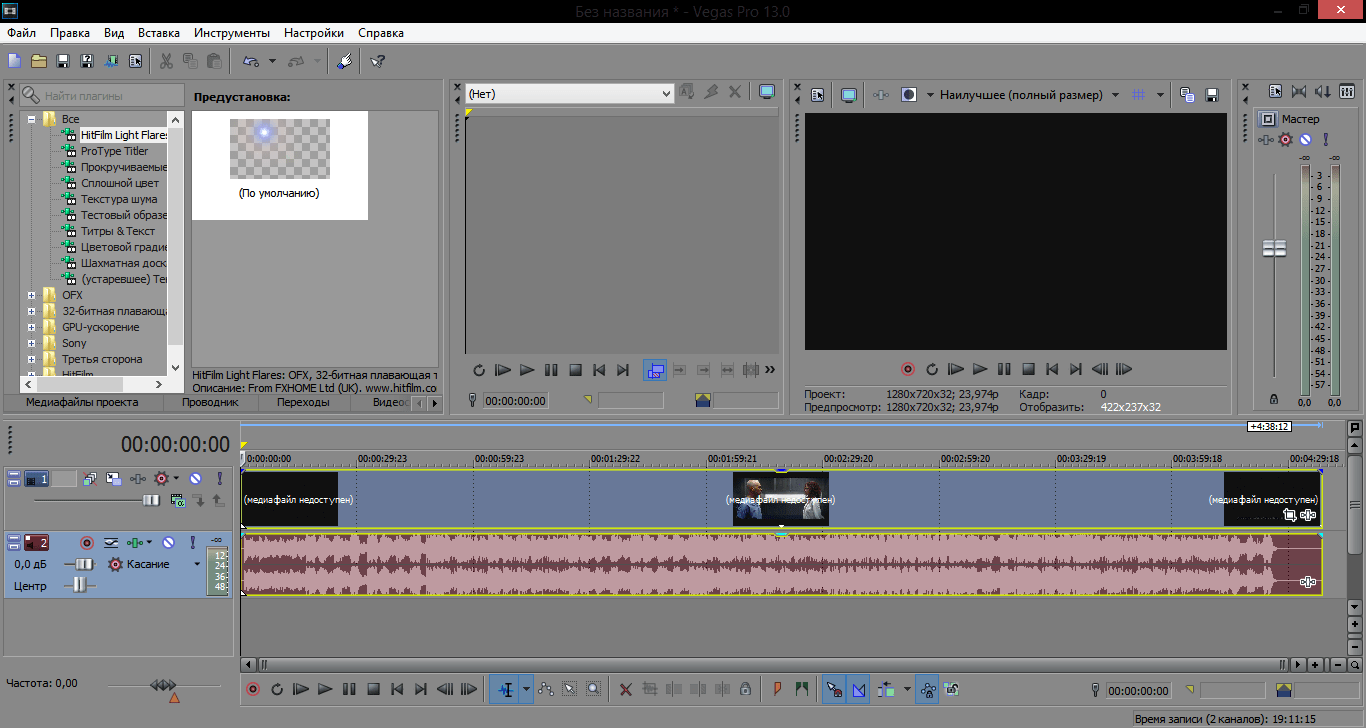Select the Zoom edit tool (magnifier)
This screenshot has height=728, width=1366.
pyautogui.click(x=594, y=689)
